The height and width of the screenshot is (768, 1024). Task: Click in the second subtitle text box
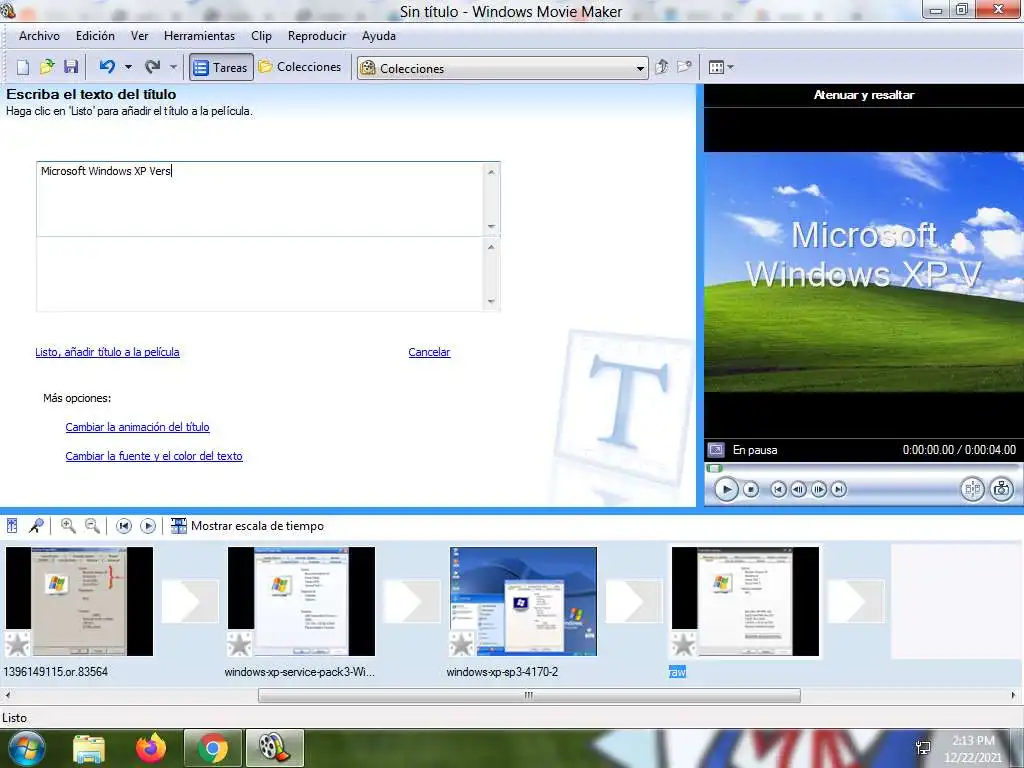tap(260, 274)
